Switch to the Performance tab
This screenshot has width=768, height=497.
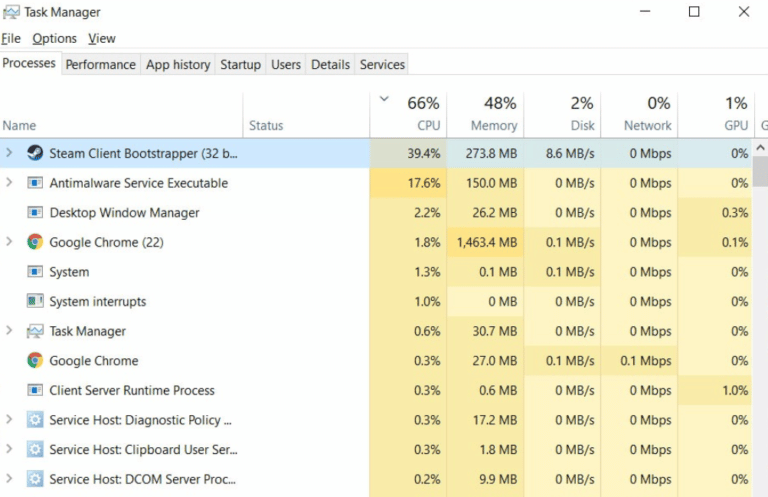(x=100, y=65)
